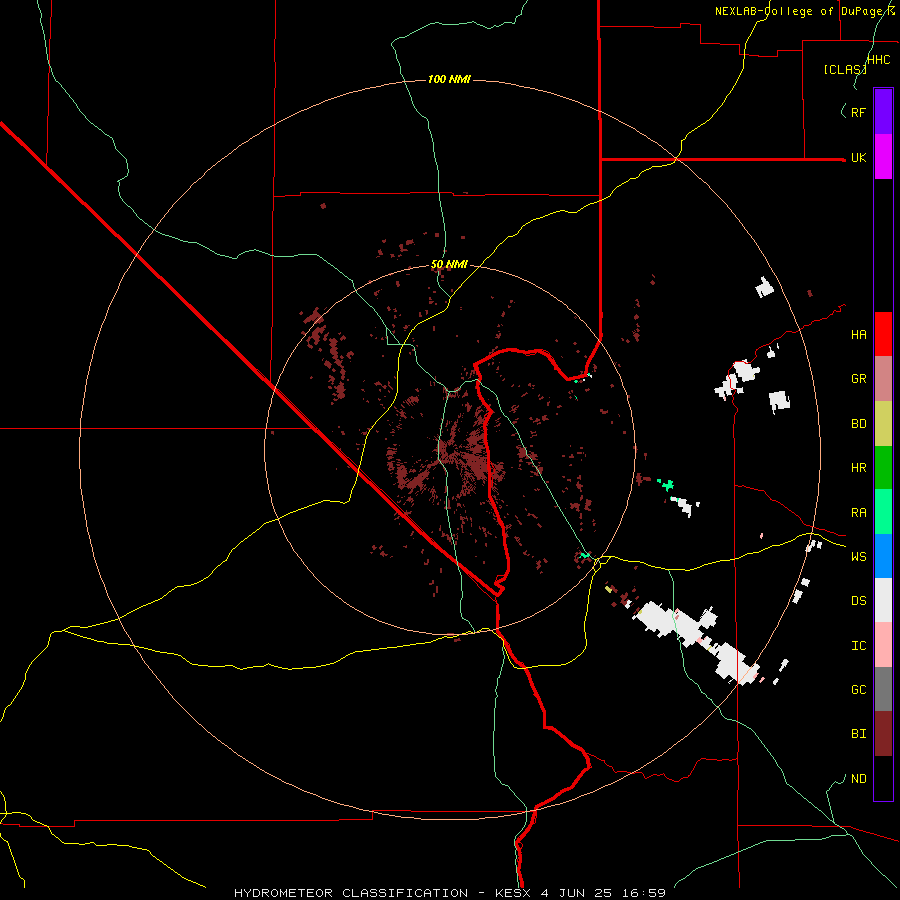Click the IC pink legend swatch

click(883, 645)
